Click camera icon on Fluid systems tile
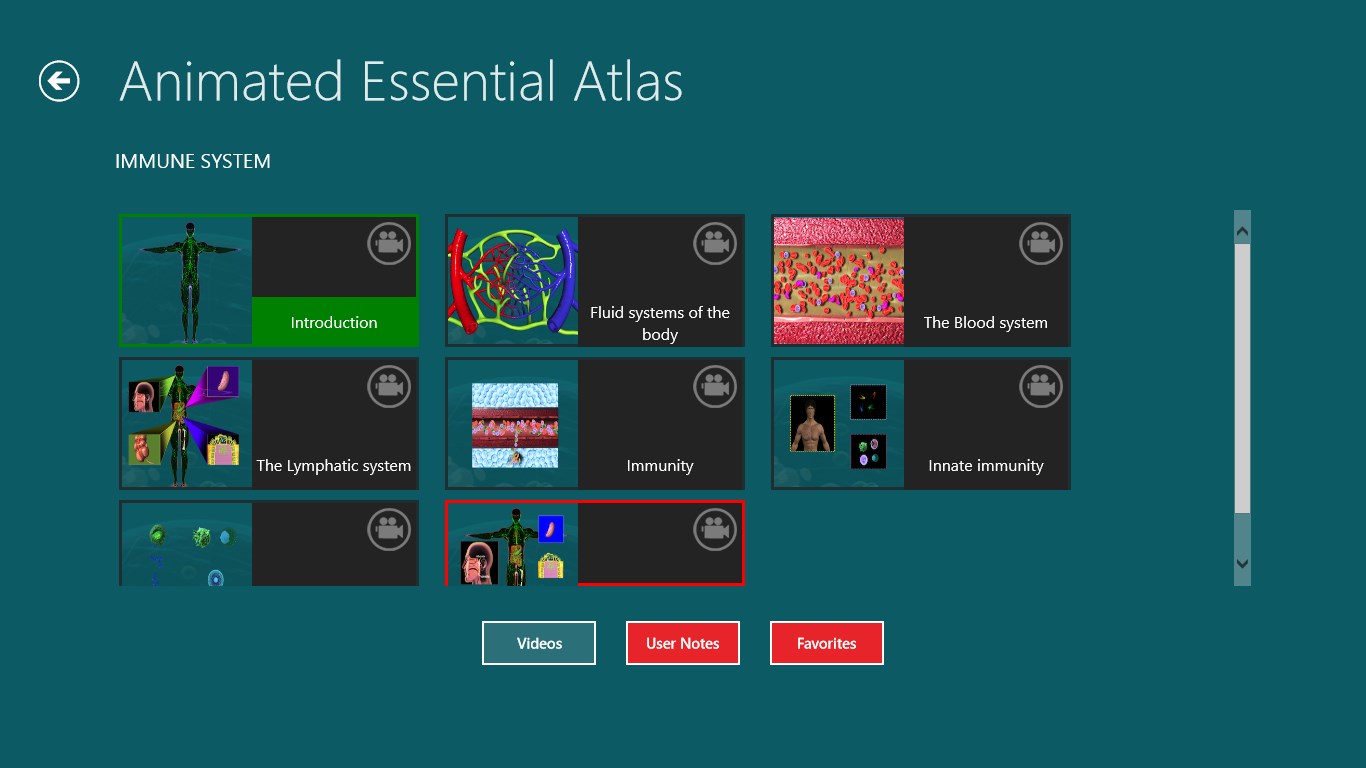Screen dimensions: 1366x768 714,244
